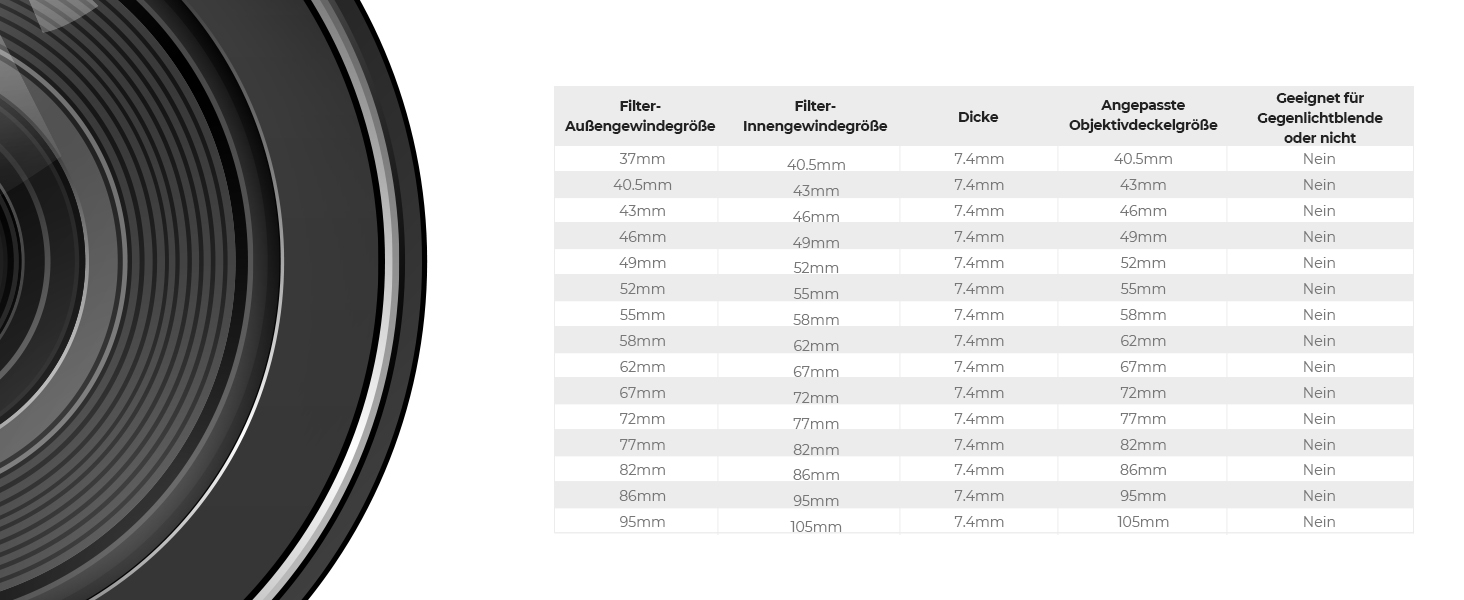
Task: Click Nein in the 37mm row
Action: point(1319,159)
